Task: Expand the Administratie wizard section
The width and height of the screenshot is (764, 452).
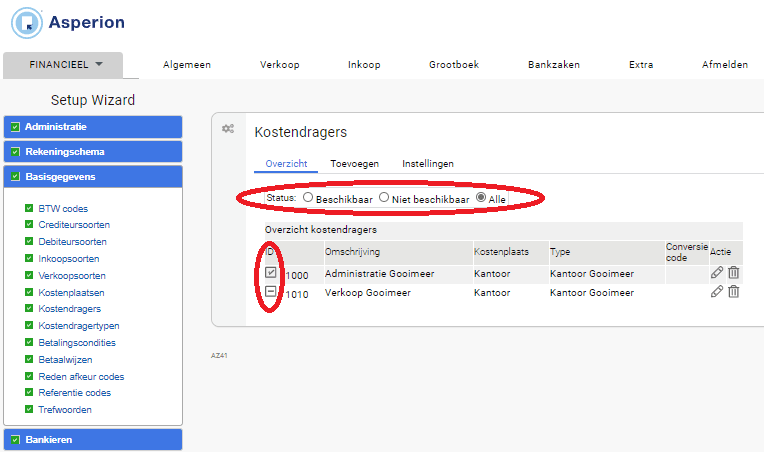Action: [x=93, y=127]
